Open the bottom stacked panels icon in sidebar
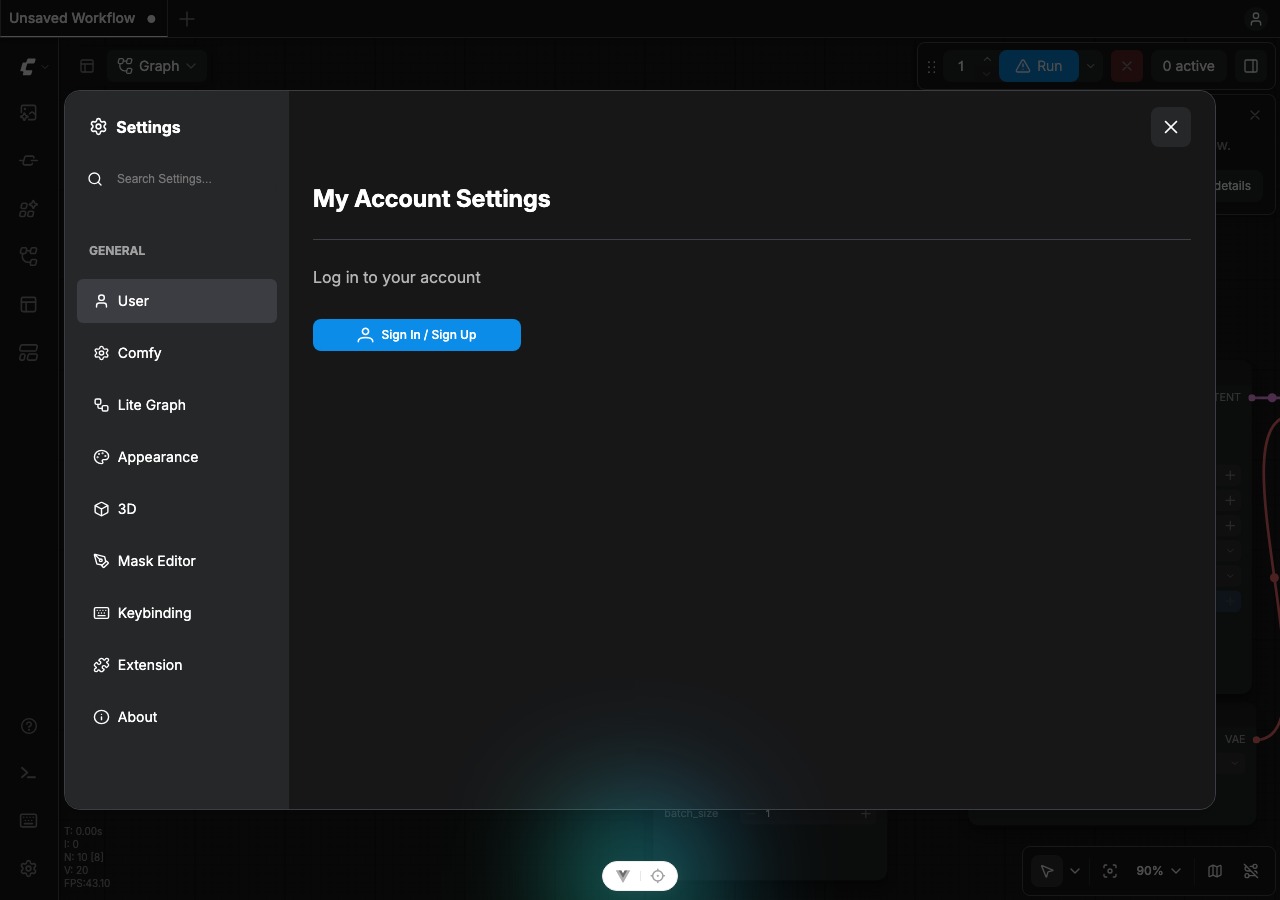This screenshot has height=900, width=1280. pos(29,353)
